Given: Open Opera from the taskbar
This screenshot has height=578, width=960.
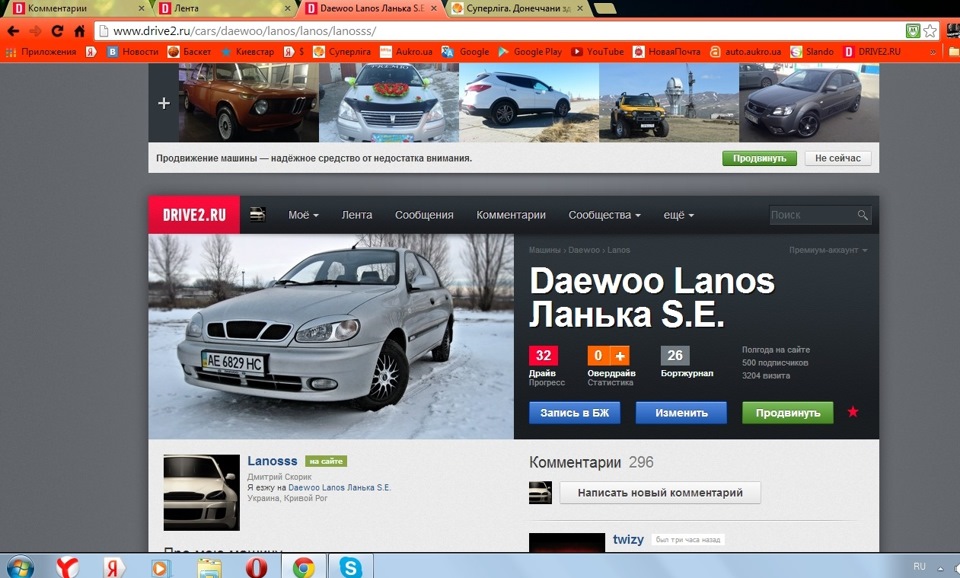Looking at the screenshot, I should coord(256,567).
